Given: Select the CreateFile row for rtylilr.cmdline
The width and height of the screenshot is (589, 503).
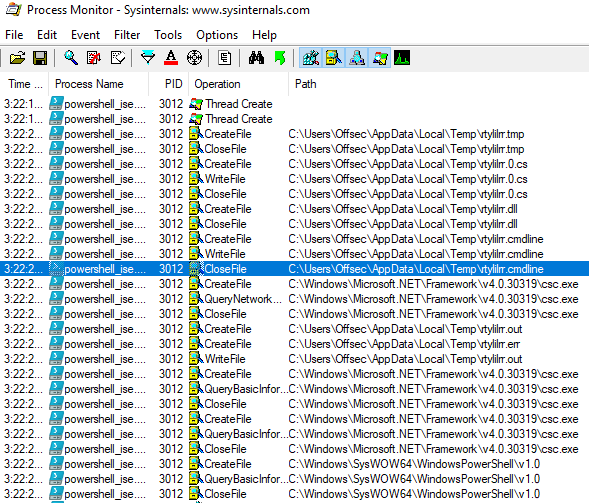Looking at the screenshot, I should click(294, 239).
